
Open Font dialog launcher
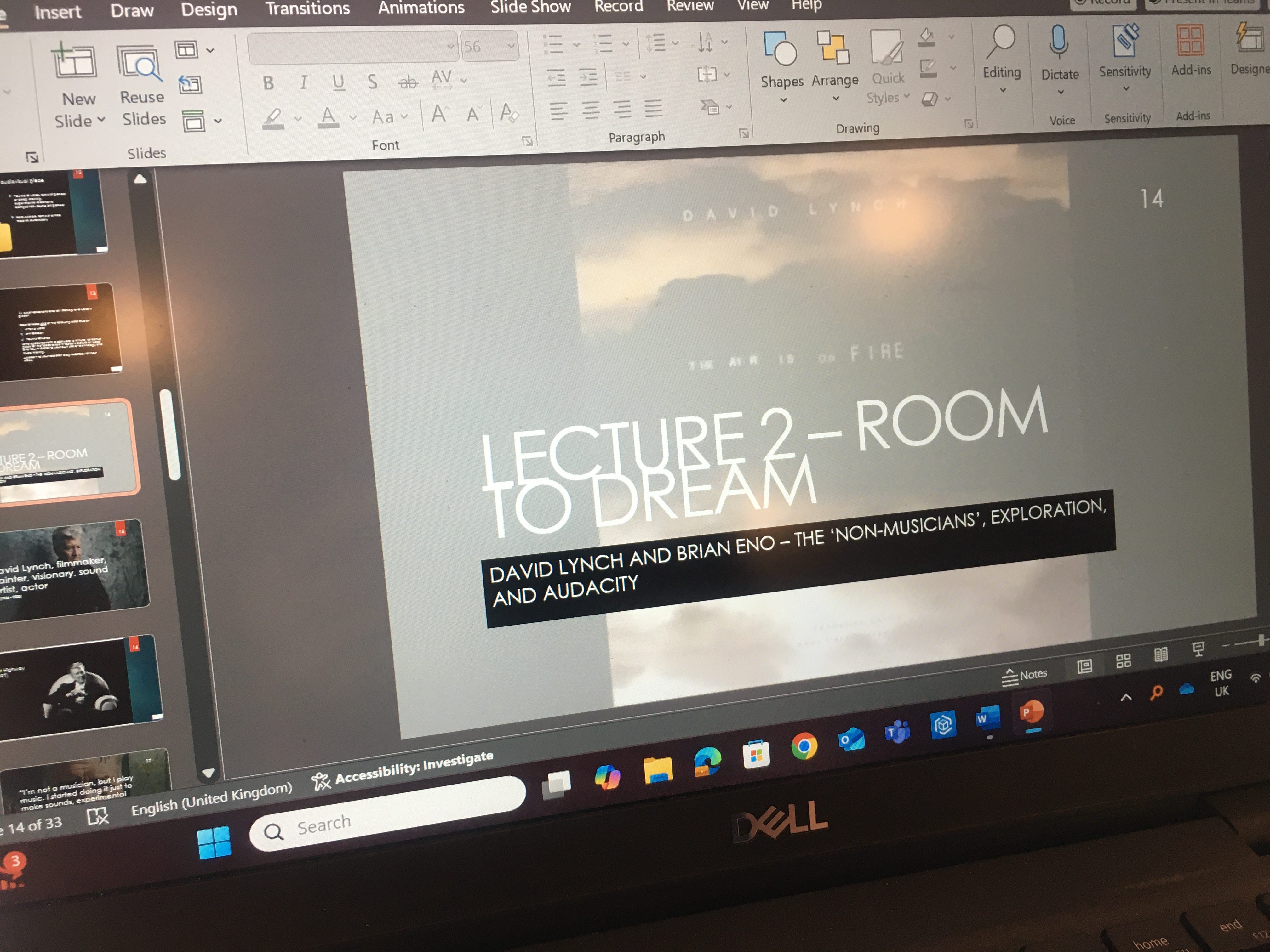tap(527, 141)
